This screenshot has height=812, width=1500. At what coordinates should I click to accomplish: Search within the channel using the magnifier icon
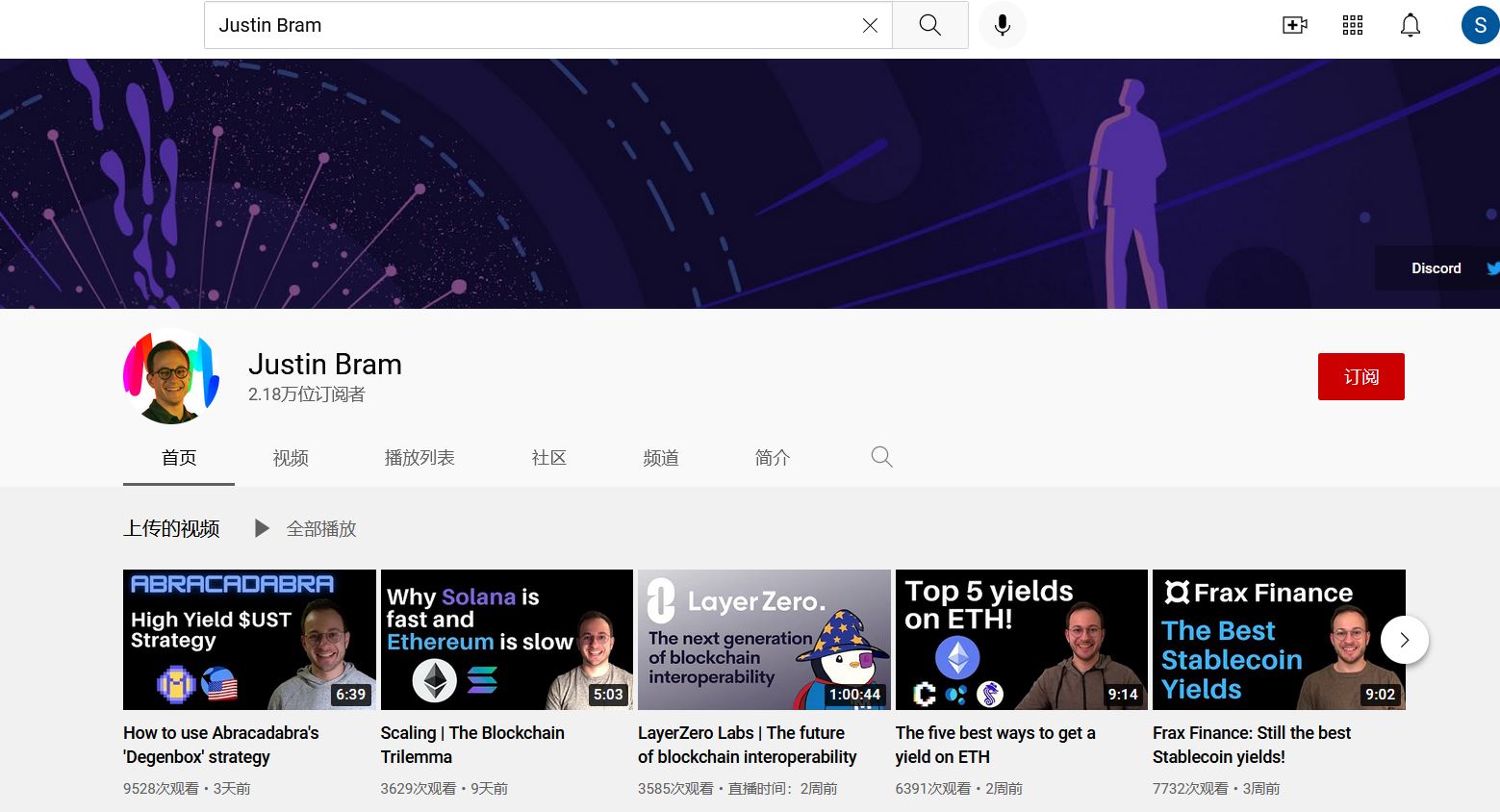[x=881, y=457]
